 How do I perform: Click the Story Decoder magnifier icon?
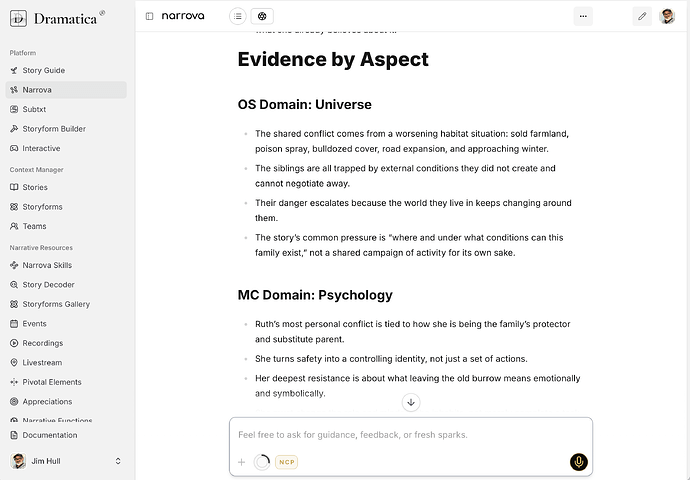point(14,285)
